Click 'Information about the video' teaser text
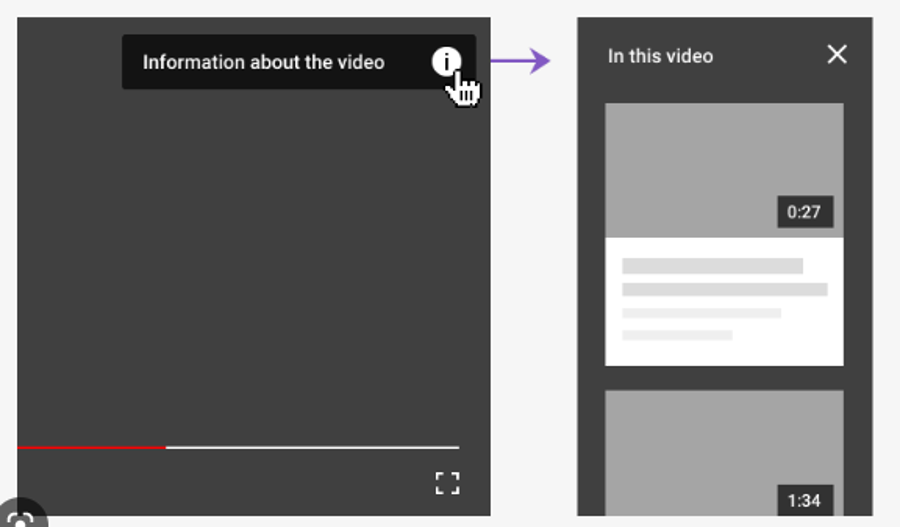The height and width of the screenshot is (527, 902). pos(263,62)
